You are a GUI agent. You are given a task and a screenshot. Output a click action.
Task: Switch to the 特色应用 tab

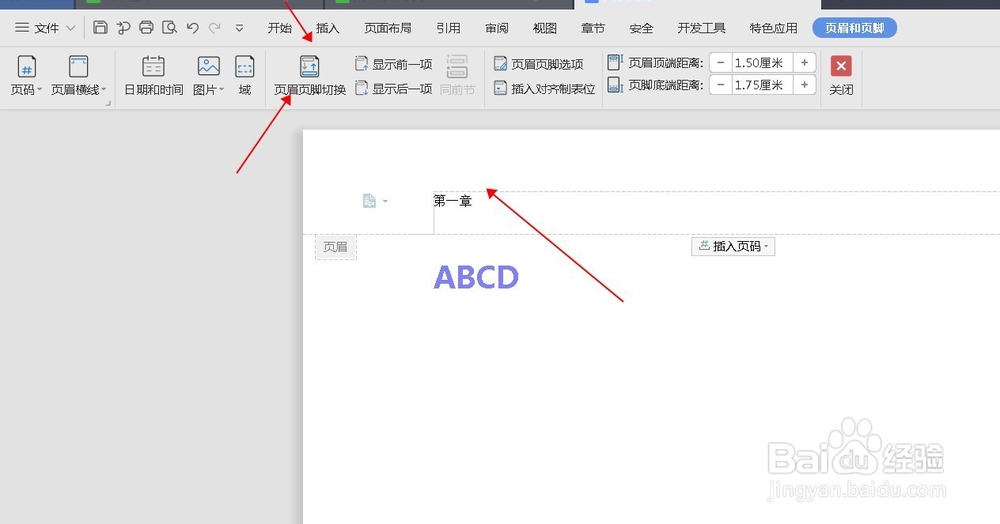[773, 28]
